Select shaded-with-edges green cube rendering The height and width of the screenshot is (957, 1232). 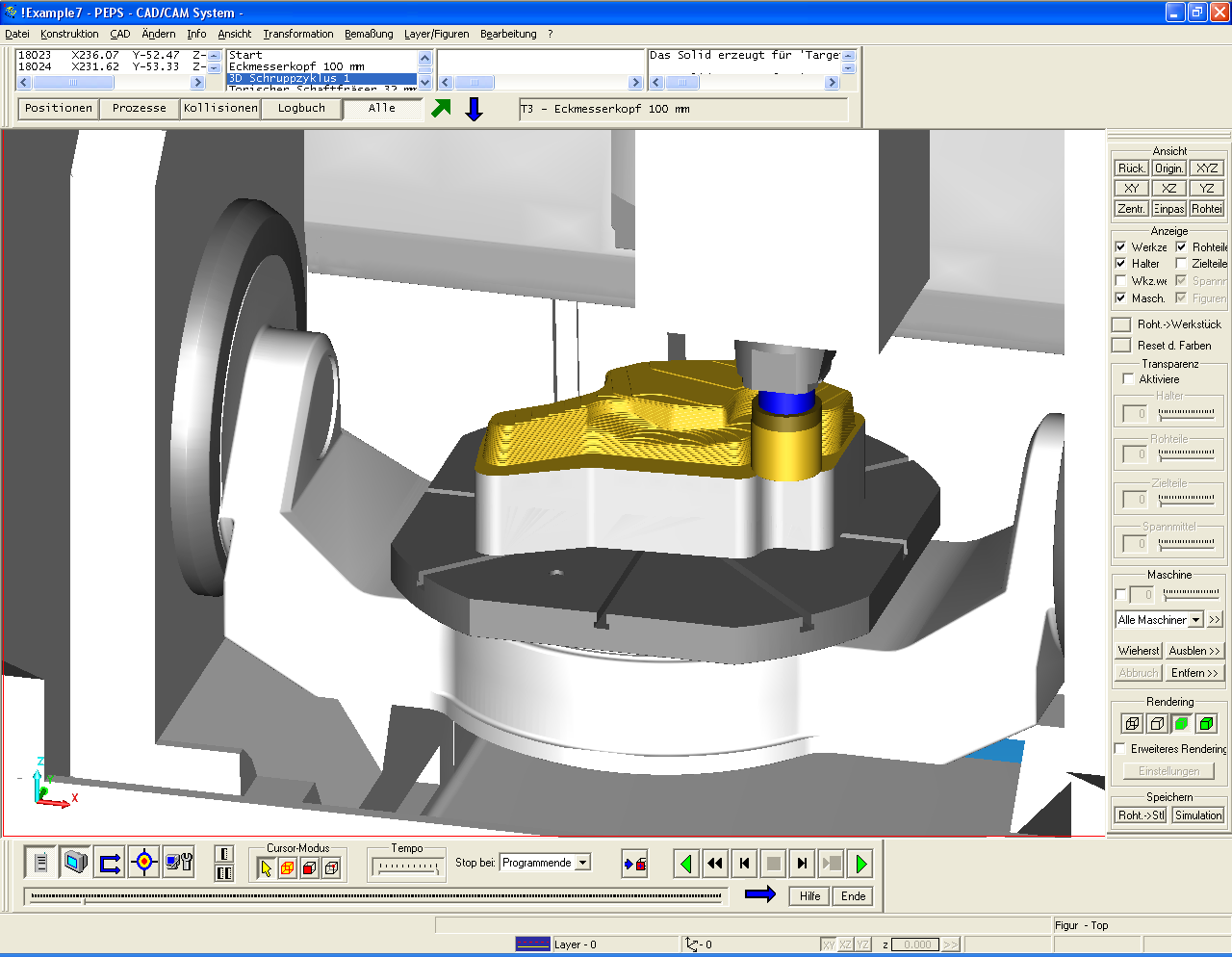pyautogui.click(x=1206, y=723)
